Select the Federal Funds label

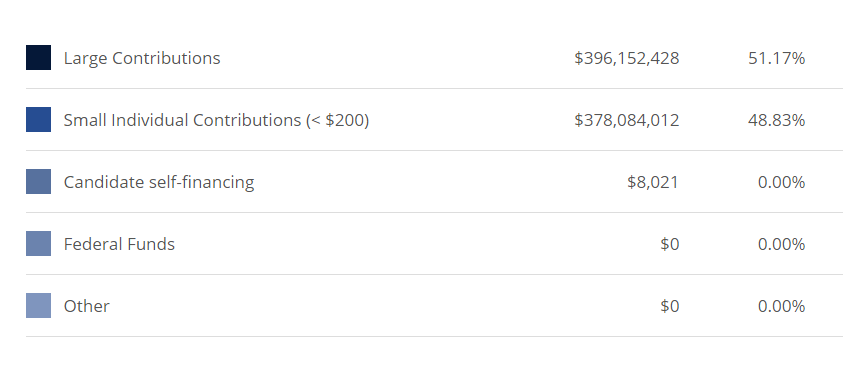click(x=119, y=244)
